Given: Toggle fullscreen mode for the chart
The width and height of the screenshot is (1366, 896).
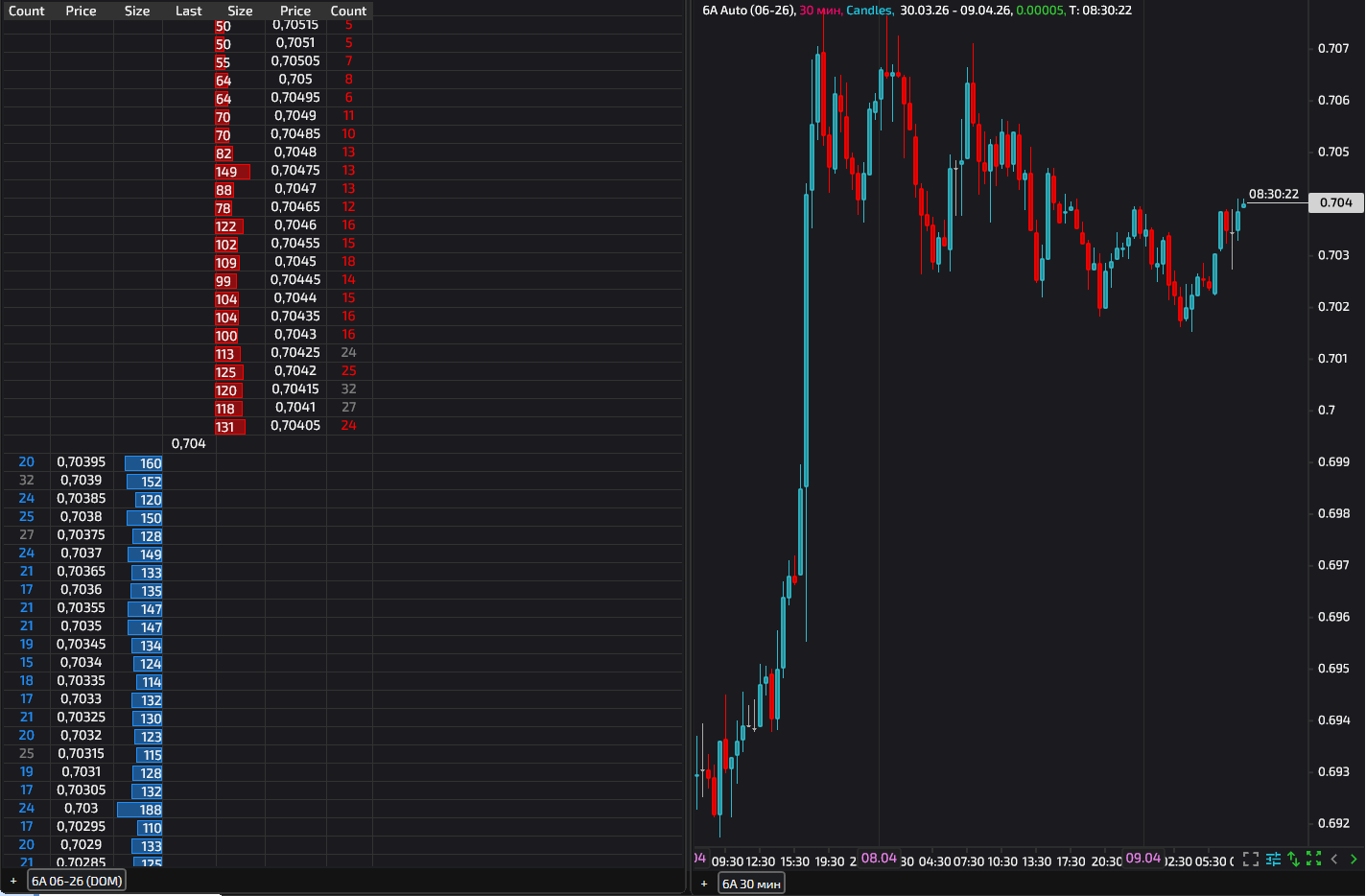Looking at the screenshot, I should coord(1251,860).
